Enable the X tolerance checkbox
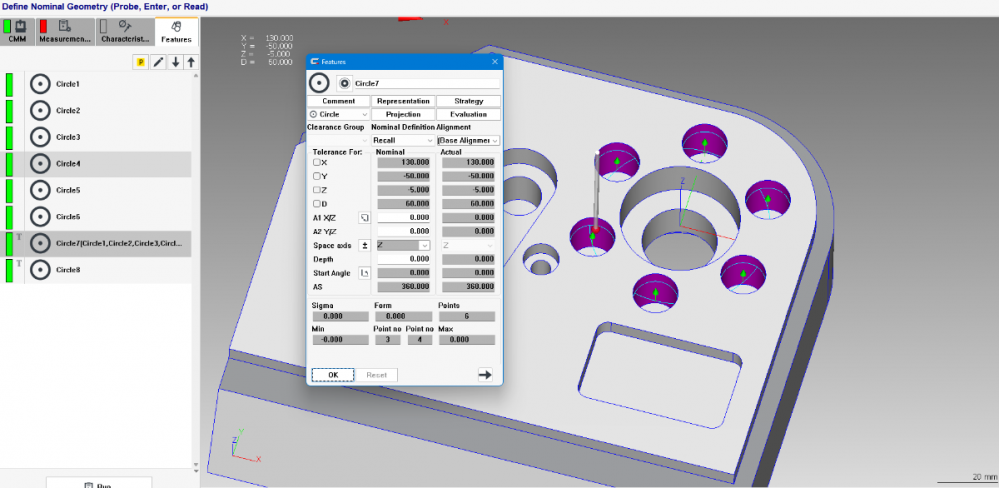Screen dimensions: 999x488 pos(317,162)
